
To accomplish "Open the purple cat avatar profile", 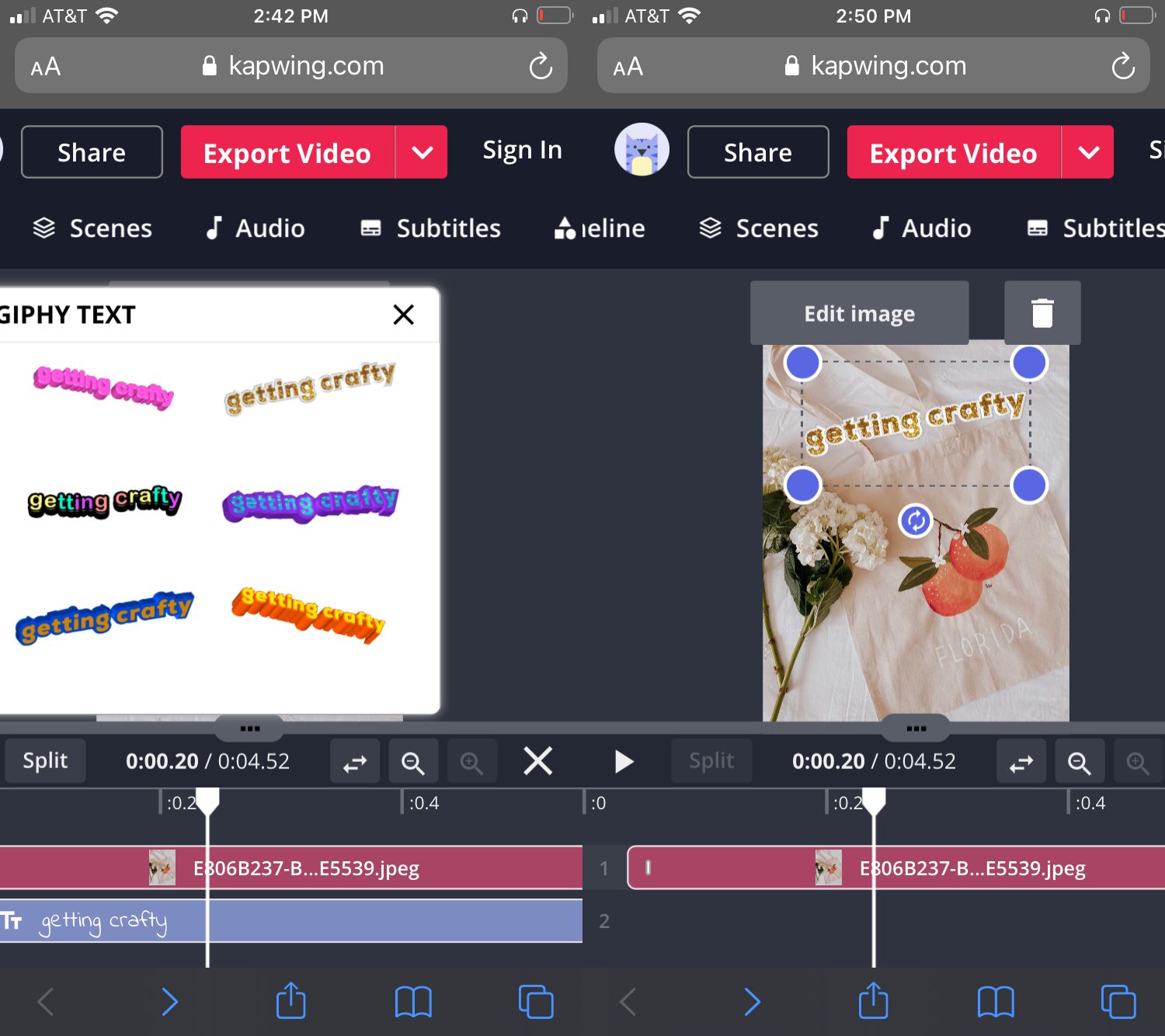I will pos(642,150).
